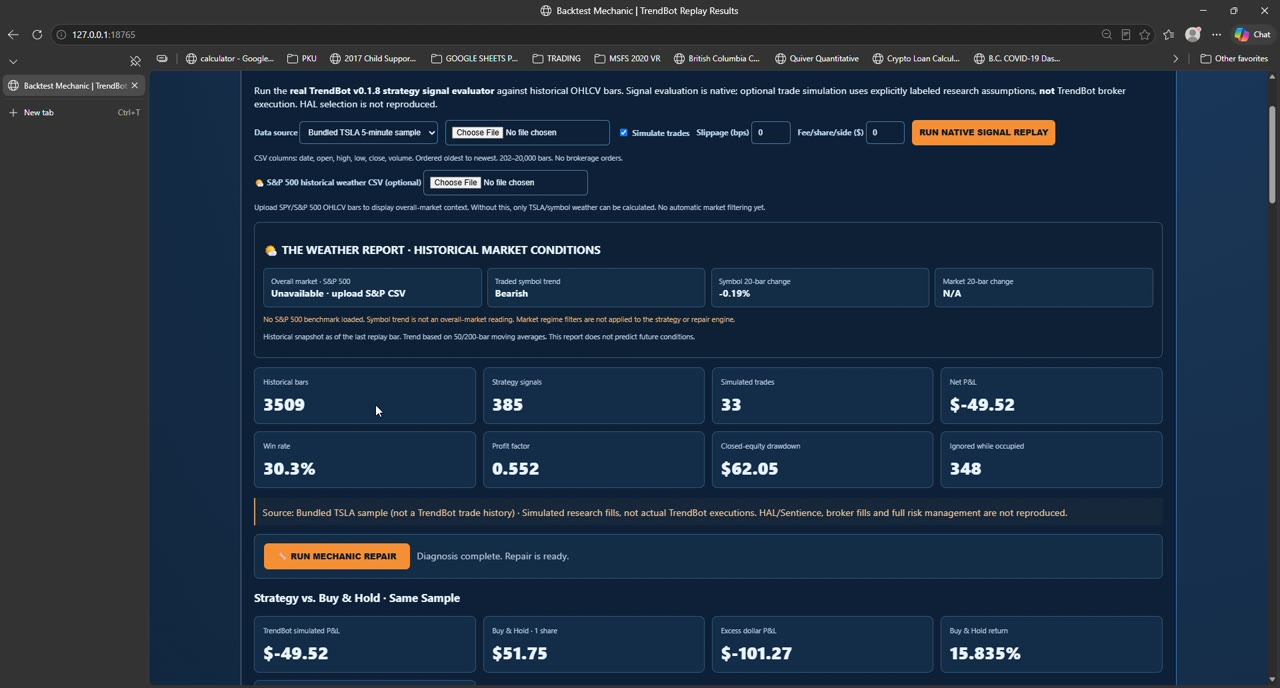Click TrendBot simulated P&L value $-49.52
Viewport: 1280px width, 688px height.
click(x=295, y=653)
